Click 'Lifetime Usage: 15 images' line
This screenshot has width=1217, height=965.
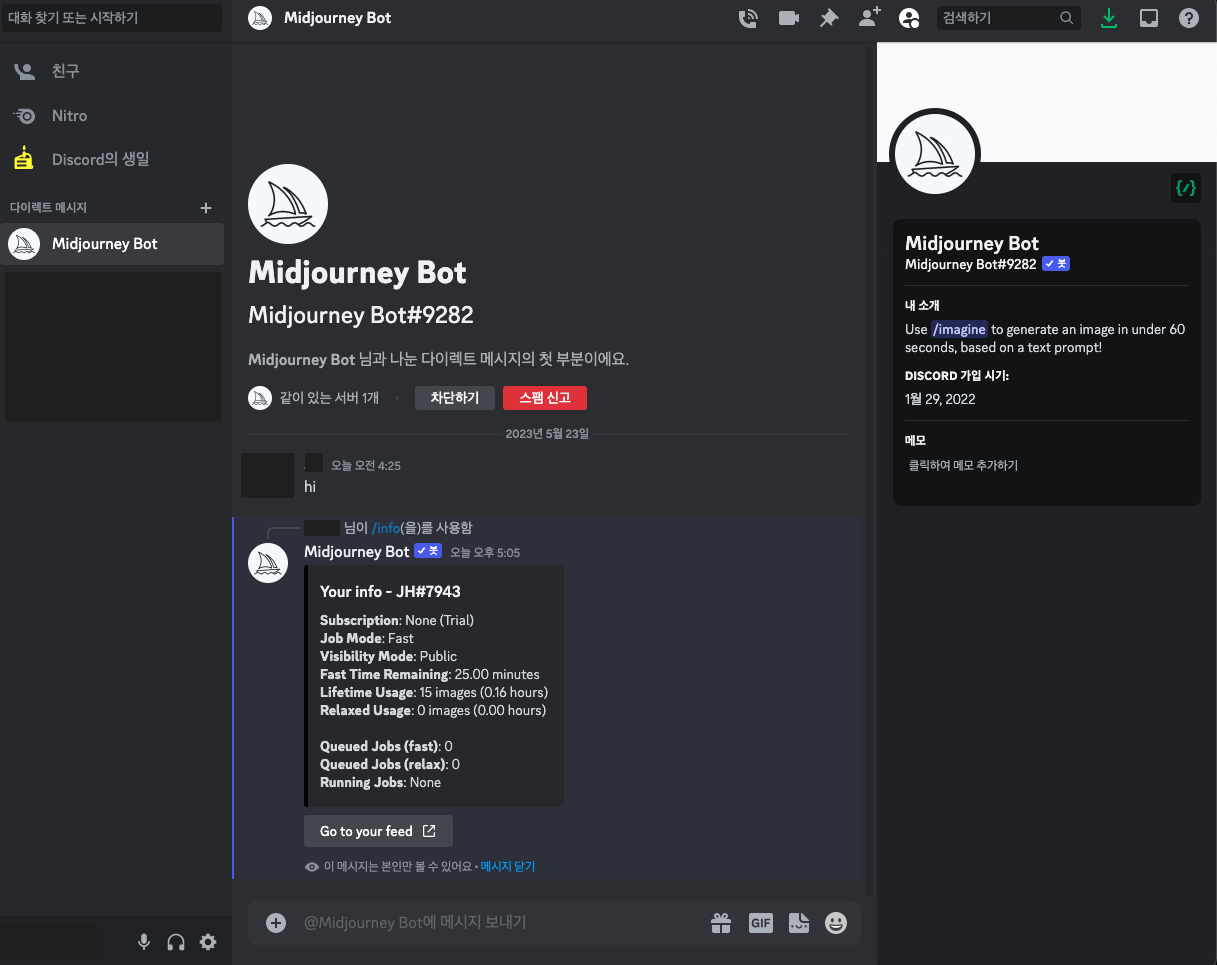[x=434, y=692]
